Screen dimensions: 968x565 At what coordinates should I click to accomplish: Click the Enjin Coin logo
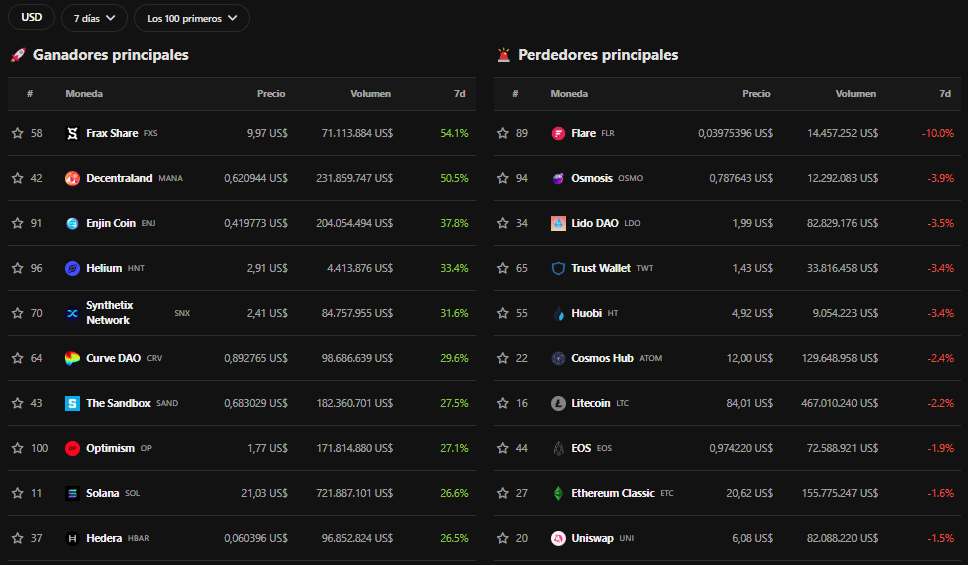(72, 224)
